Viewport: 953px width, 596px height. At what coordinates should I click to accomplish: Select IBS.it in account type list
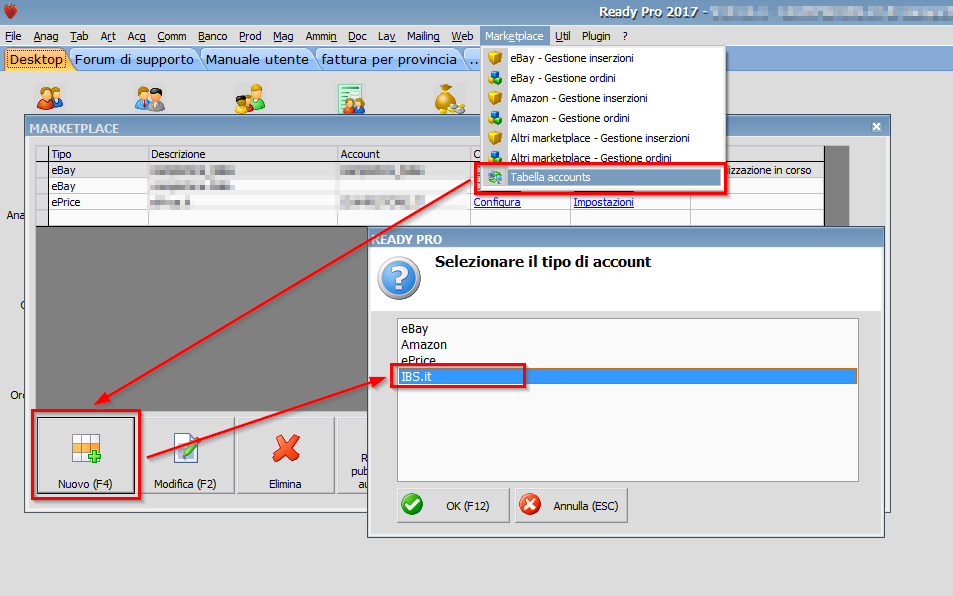point(627,376)
